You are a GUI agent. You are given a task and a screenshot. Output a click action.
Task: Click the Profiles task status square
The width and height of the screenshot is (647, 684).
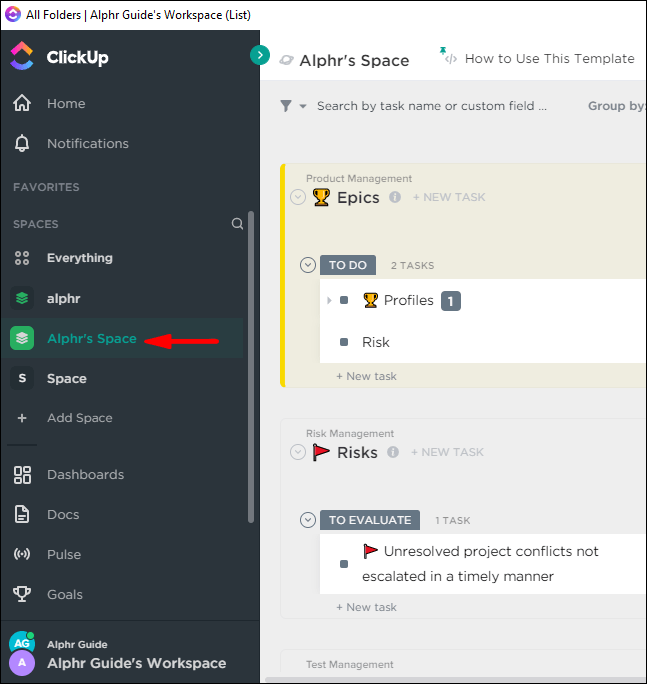(344, 300)
